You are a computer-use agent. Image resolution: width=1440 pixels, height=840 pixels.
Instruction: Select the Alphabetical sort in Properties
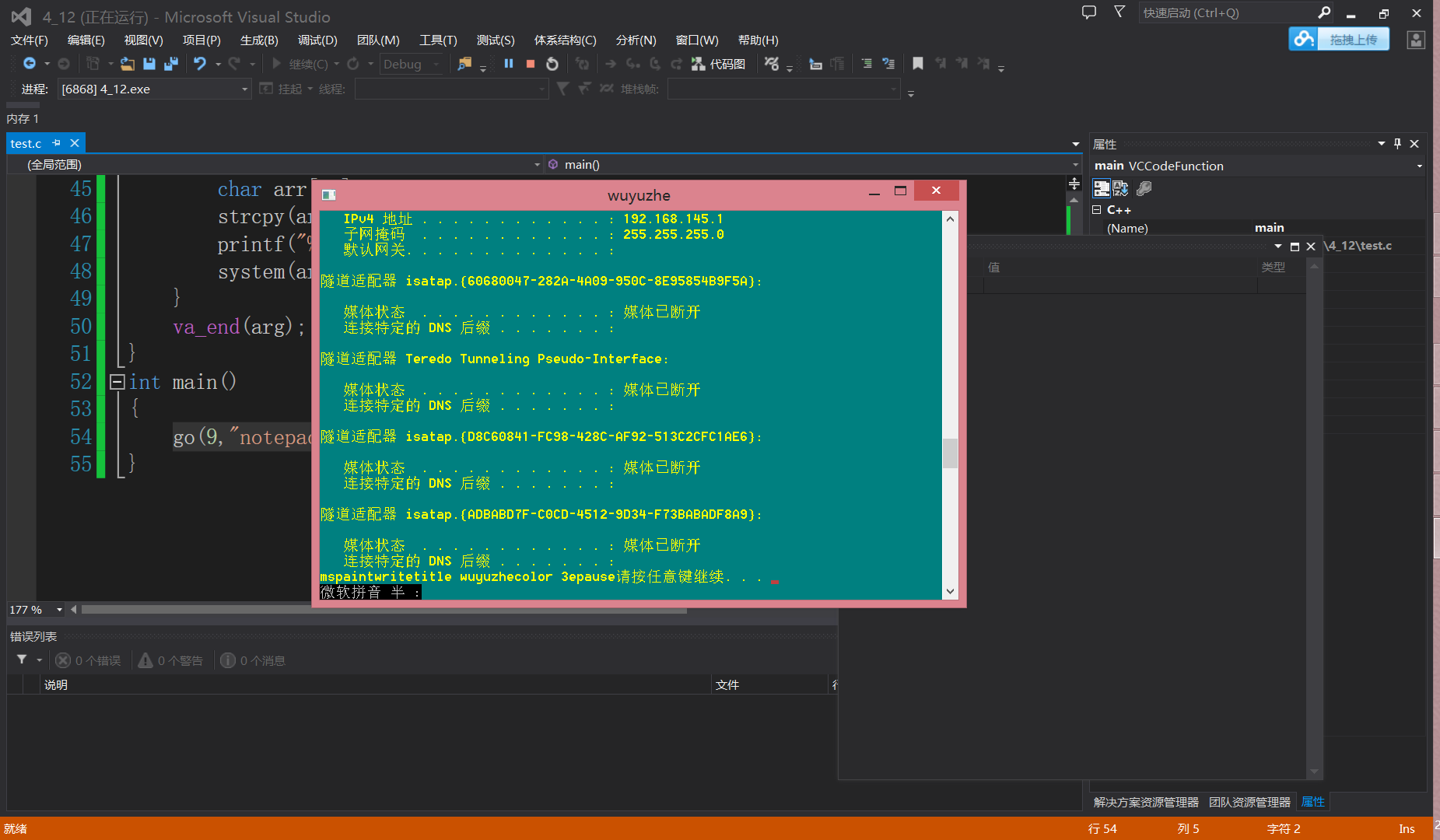pos(1120,188)
